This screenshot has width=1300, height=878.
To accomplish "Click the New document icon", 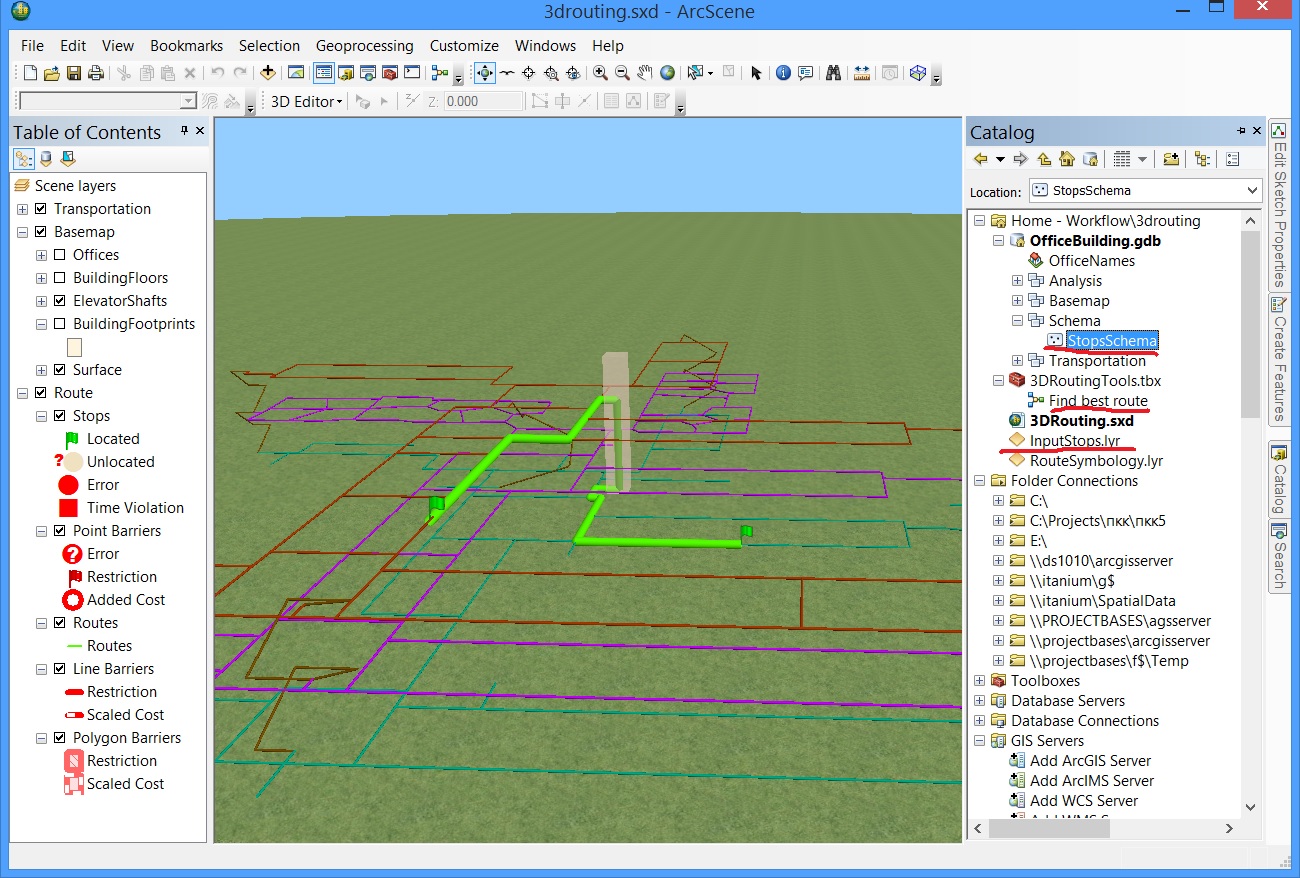I will click(31, 73).
